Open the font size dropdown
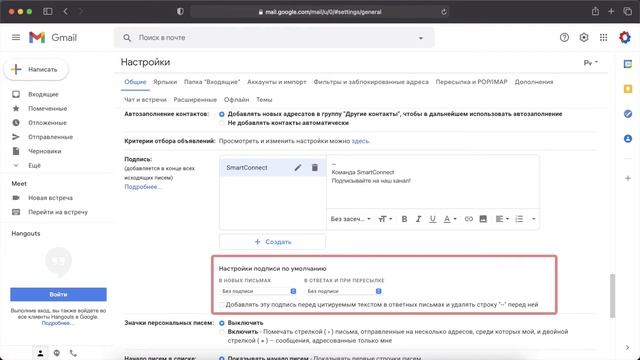Screen dimensions: 640x360 click(x=385, y=219)
